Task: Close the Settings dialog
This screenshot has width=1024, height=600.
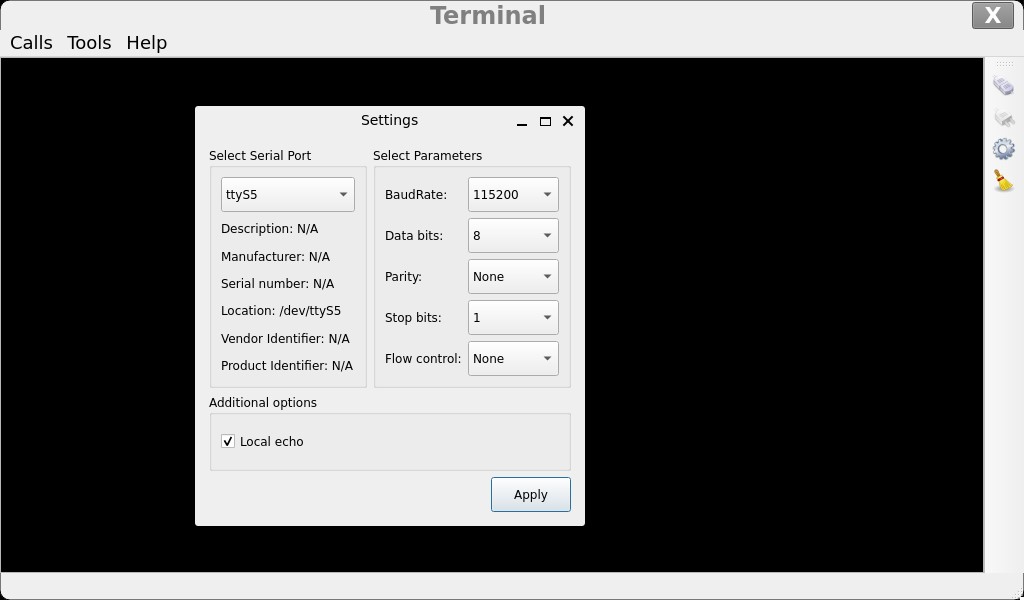Action: coord(568,121)
